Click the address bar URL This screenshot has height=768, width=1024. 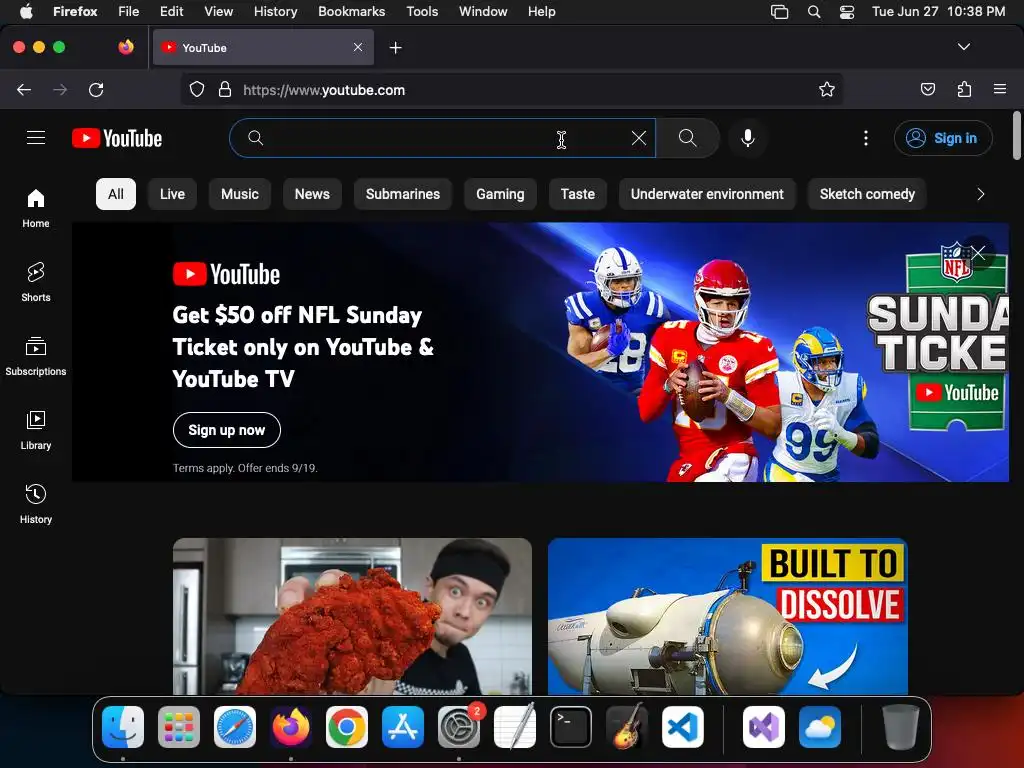324,90
